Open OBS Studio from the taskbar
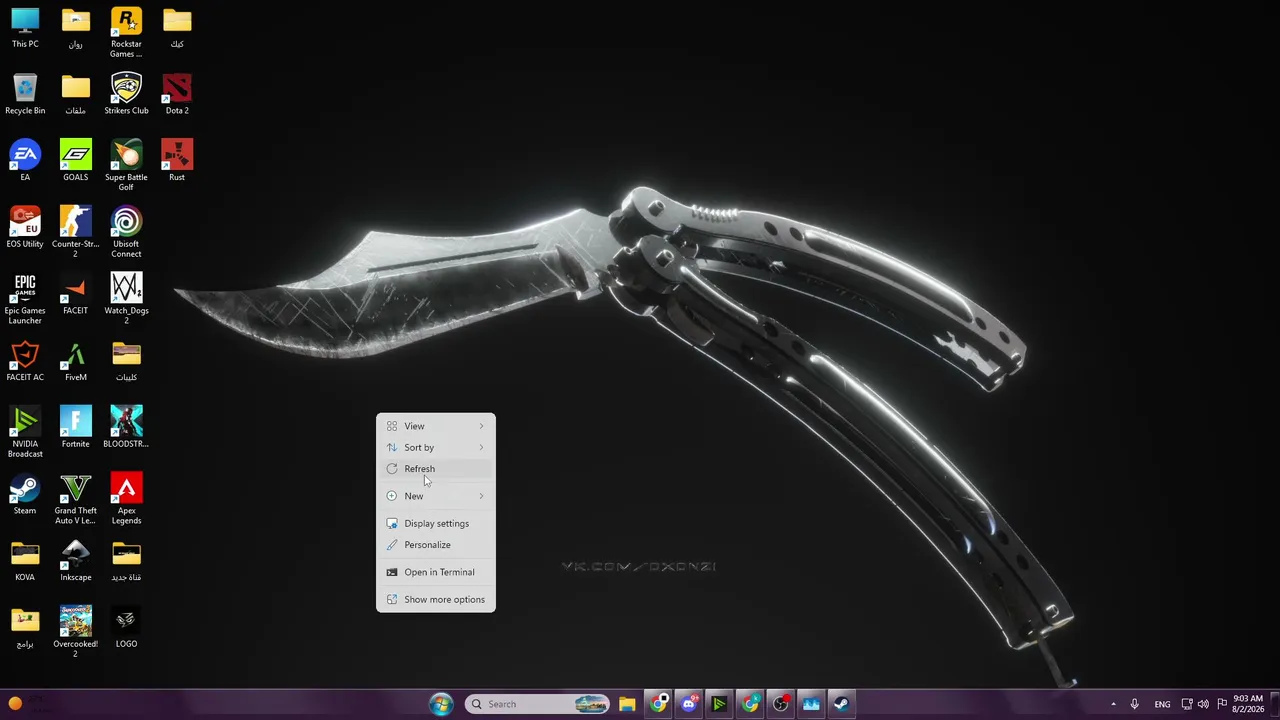Screen dimensions: 1280x720 pyautogui.click(x=780, y=704)
